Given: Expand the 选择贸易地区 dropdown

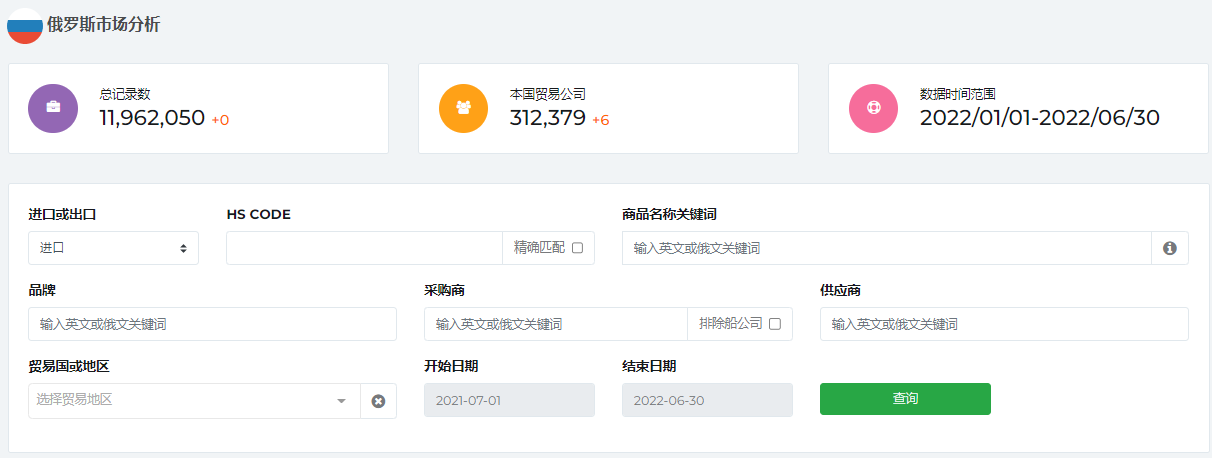Looking at the screenshot, I should pyautogui.click(x=194, y=401).
